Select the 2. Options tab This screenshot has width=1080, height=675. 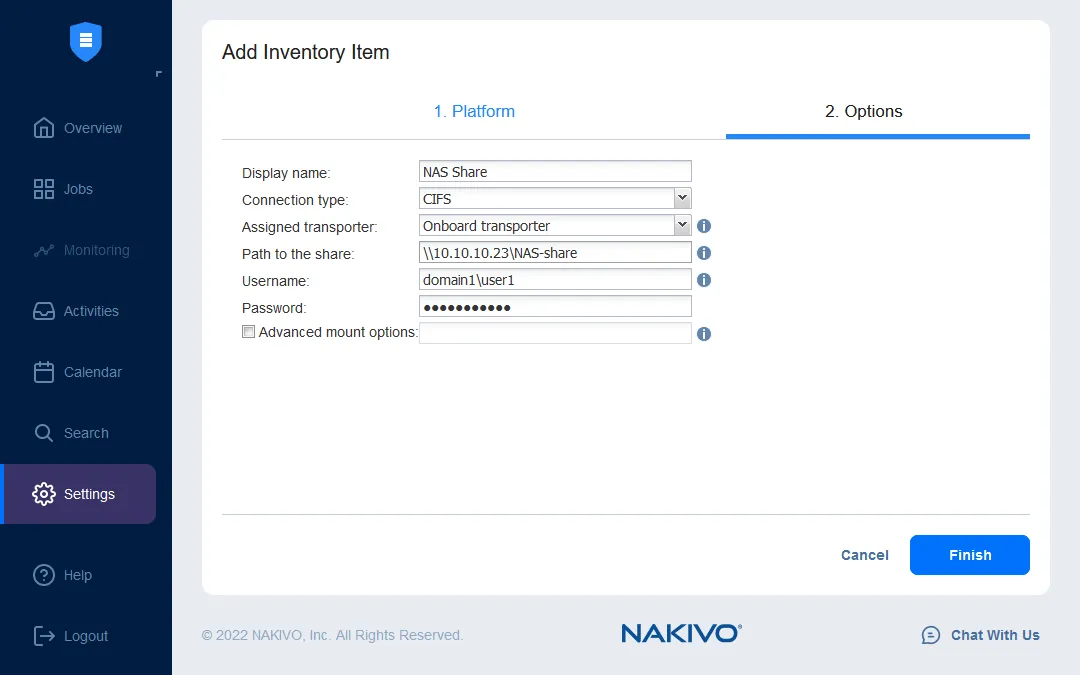pyautogui.click(x=863, y=111)
